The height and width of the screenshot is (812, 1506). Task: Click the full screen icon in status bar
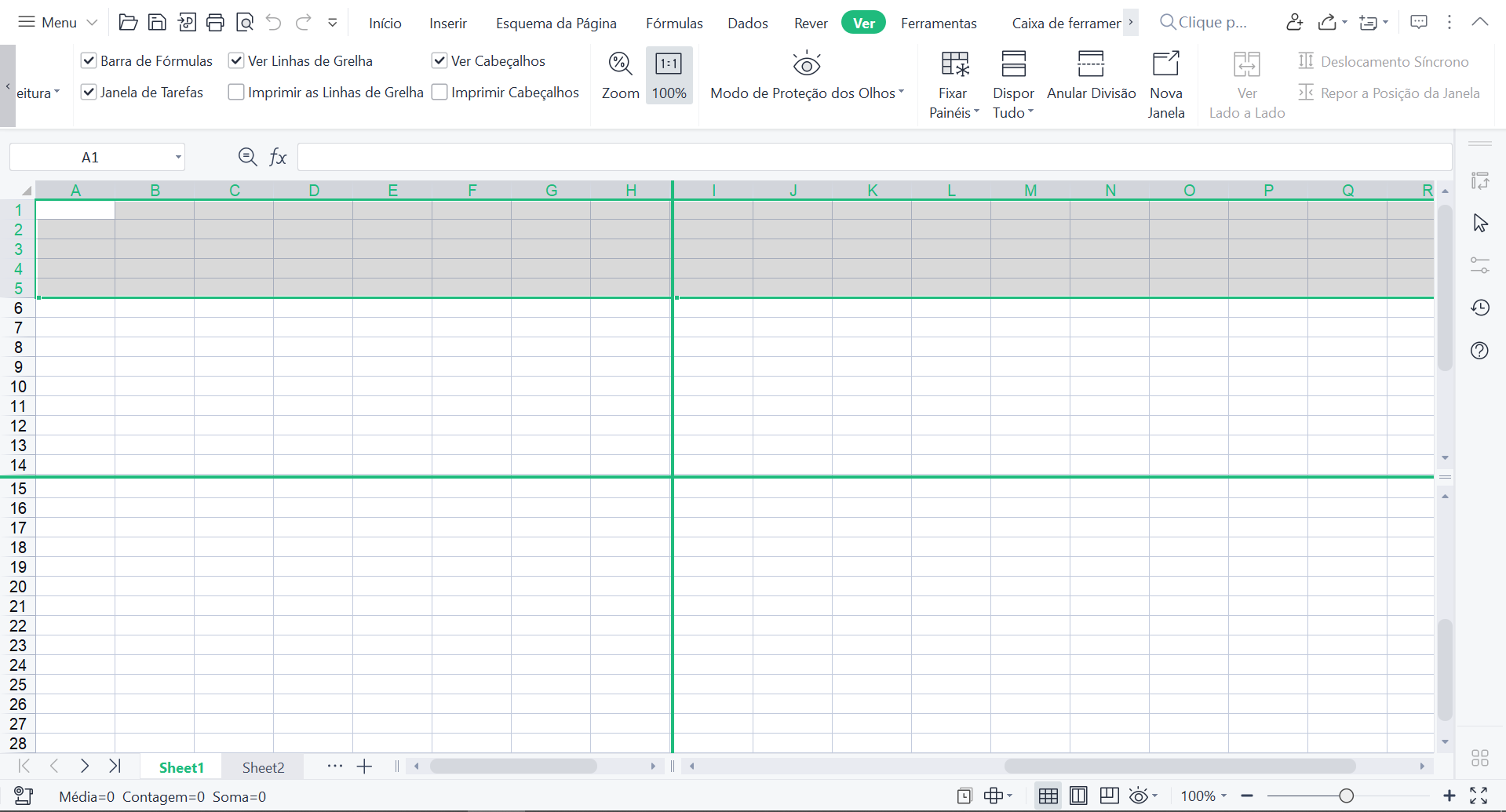[1479, 796]
